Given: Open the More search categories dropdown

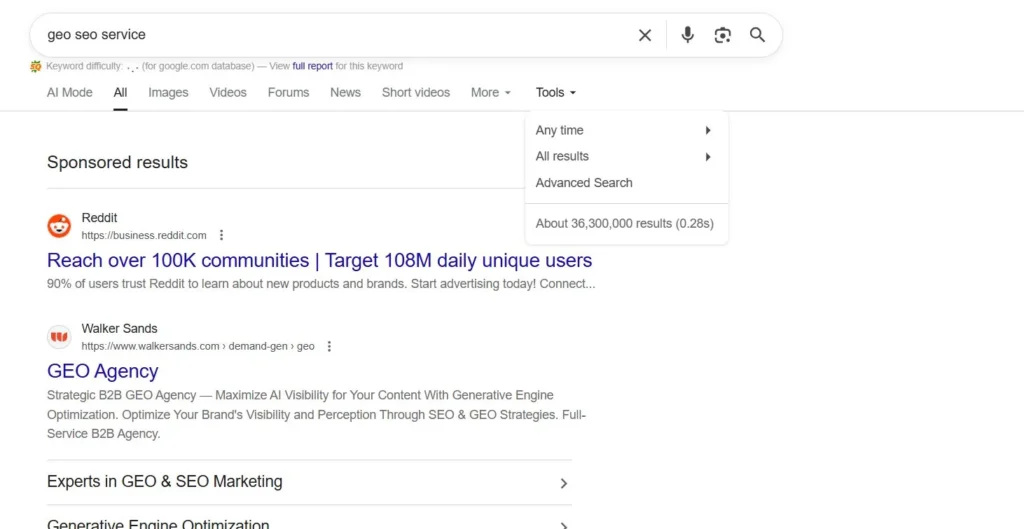Looking at the screenshot, I should click(x=490, y=92).
